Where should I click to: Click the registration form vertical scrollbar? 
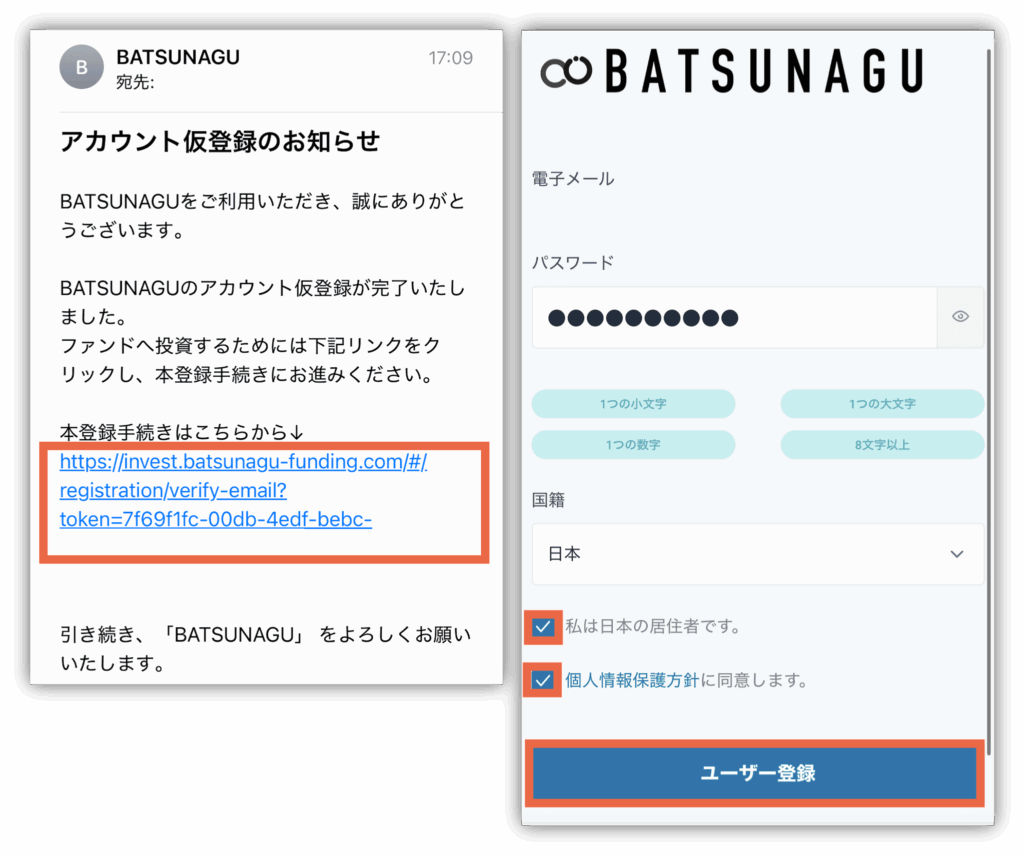[989, 400]
